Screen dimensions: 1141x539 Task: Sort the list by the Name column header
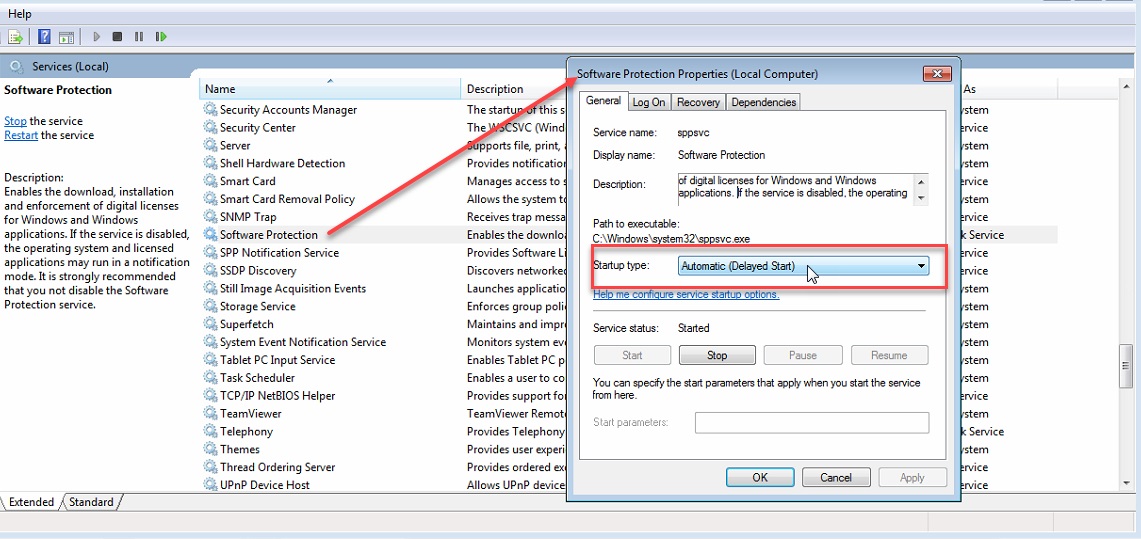click(330, 89)
